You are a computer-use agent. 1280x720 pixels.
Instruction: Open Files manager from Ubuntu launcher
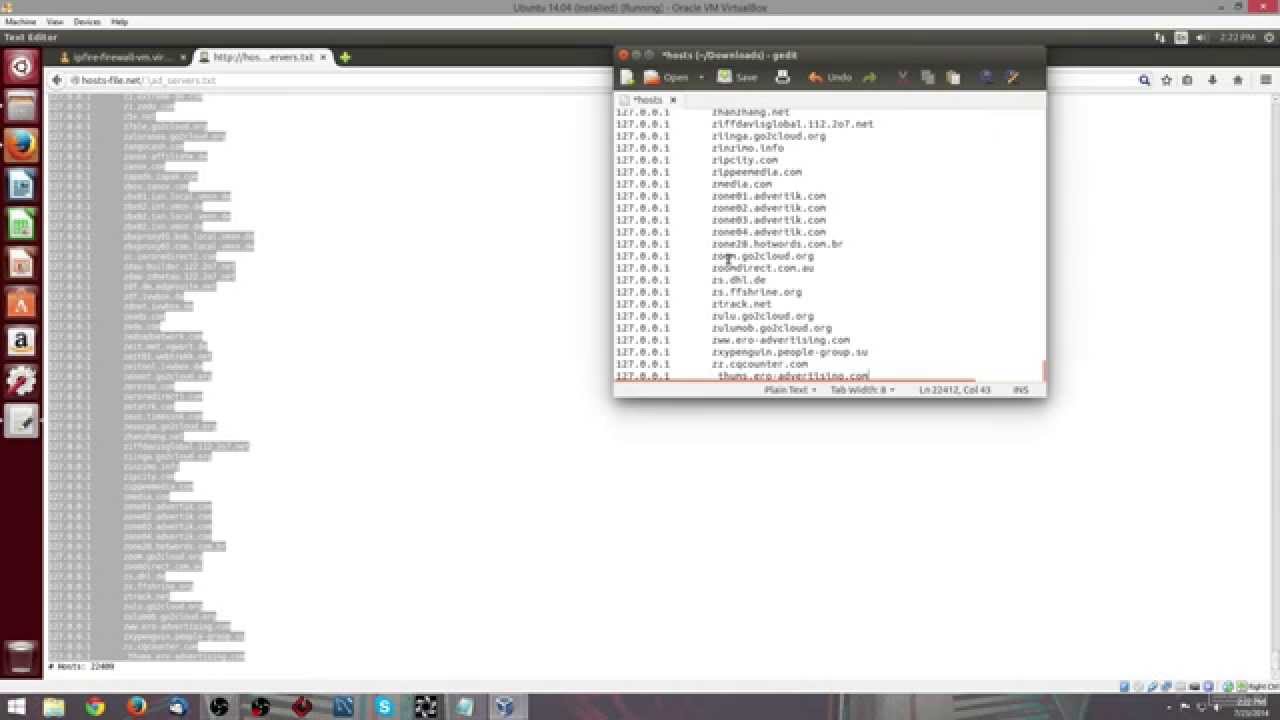(x=22, y=106)
